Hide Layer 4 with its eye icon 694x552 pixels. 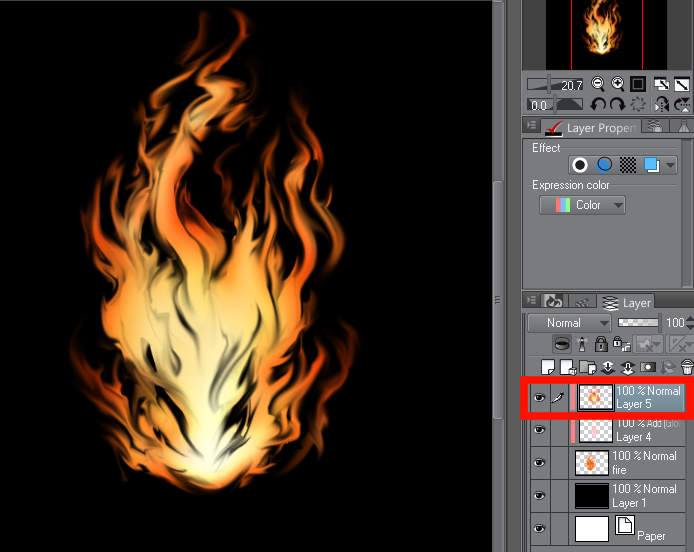click(x=539, y=429)
